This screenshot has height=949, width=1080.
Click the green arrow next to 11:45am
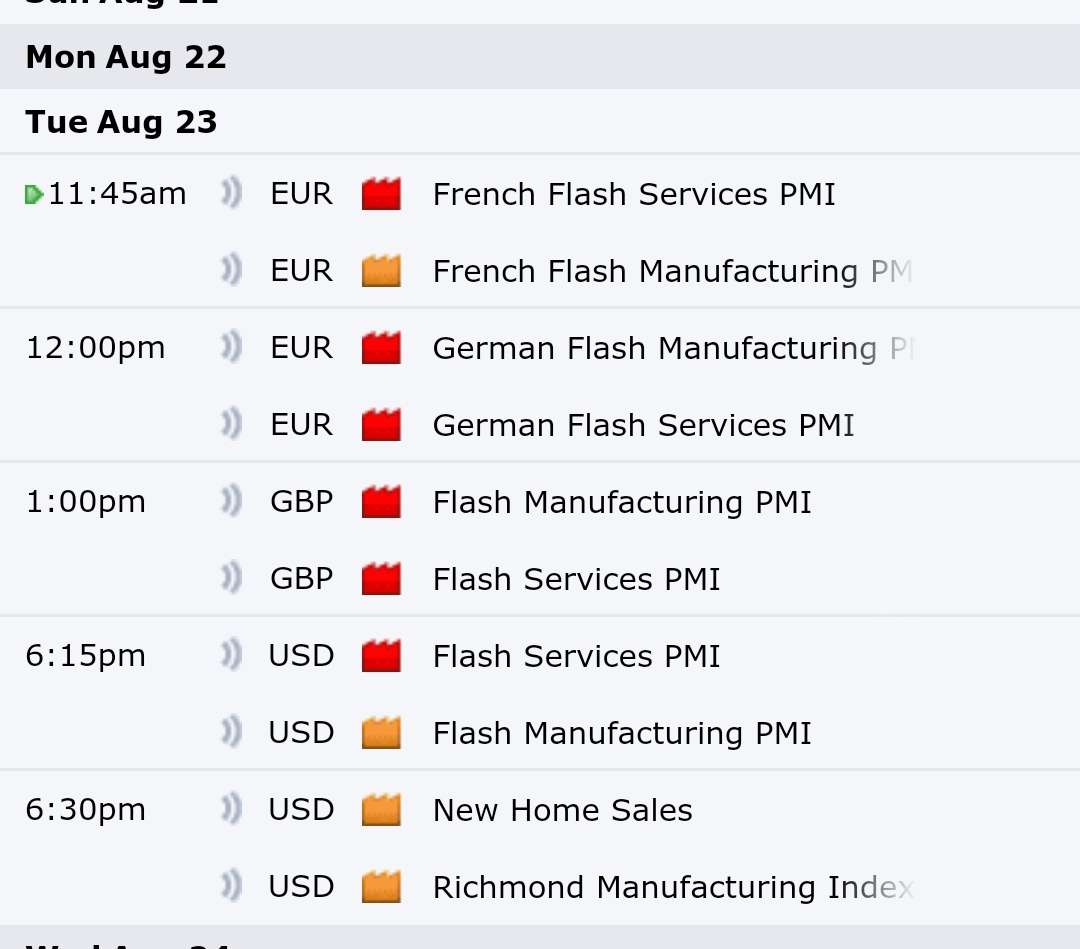(34, 195)
